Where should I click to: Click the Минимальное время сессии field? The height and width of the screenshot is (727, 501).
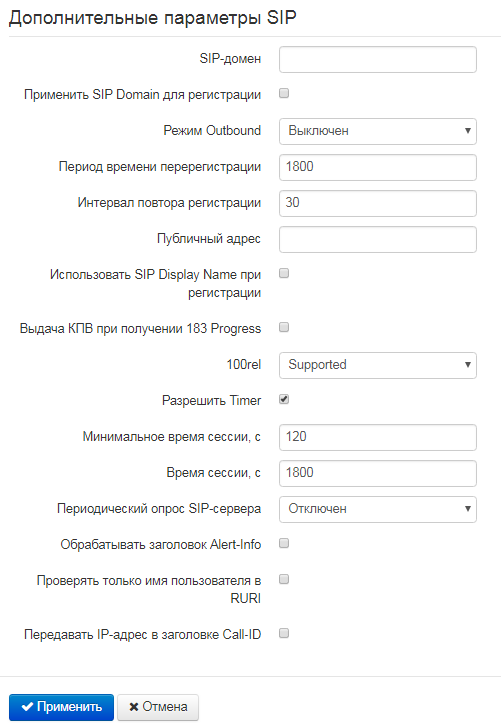coord(378,437)
